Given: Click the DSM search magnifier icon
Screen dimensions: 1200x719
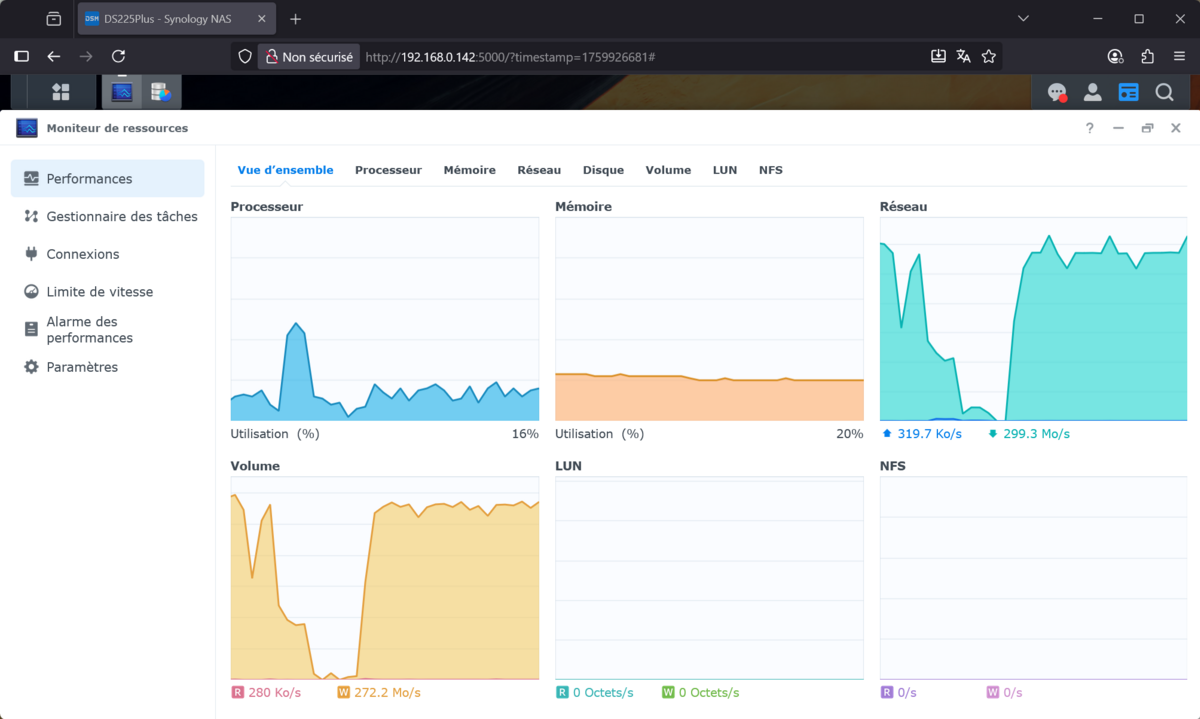Looking at the screenshot, I should (x=1164, y=92).
